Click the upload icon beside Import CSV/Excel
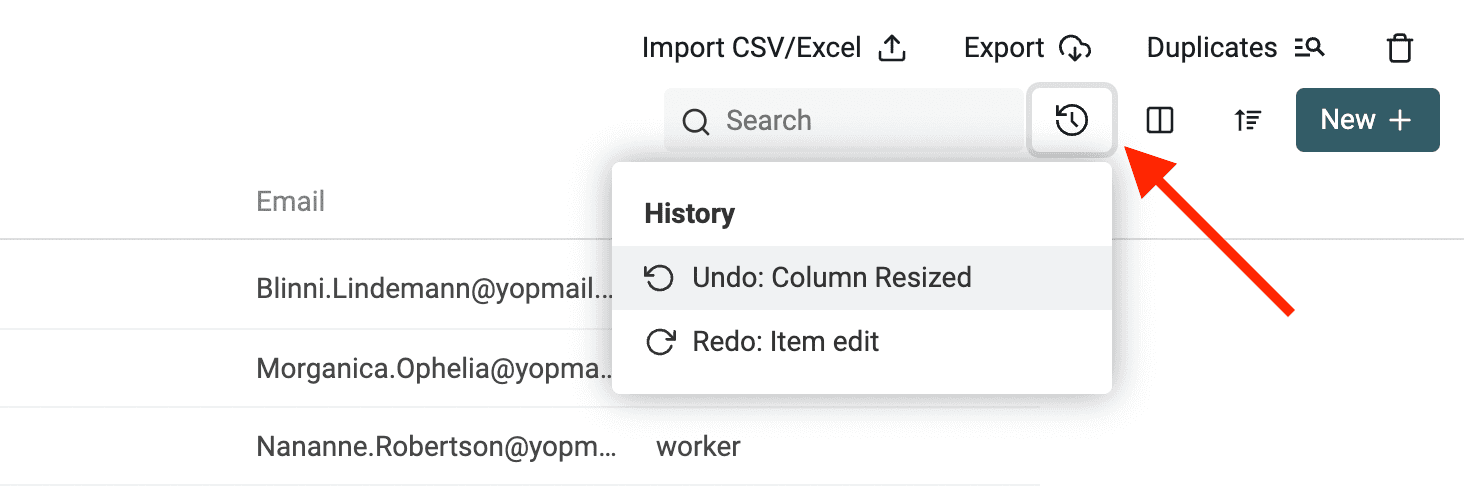 click(892, 47)
